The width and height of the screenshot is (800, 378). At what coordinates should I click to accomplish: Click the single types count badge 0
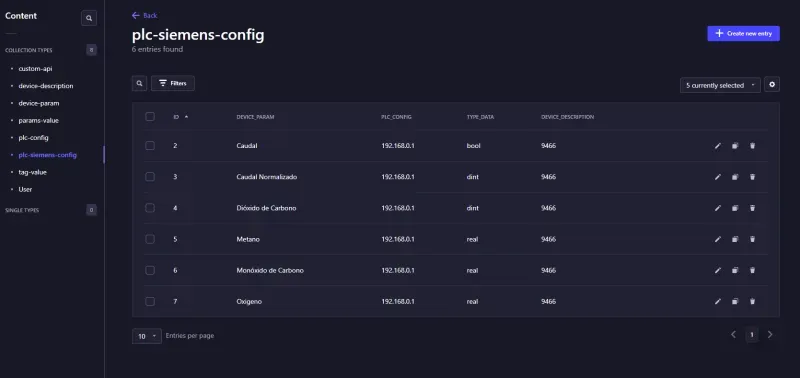point(91,210)
